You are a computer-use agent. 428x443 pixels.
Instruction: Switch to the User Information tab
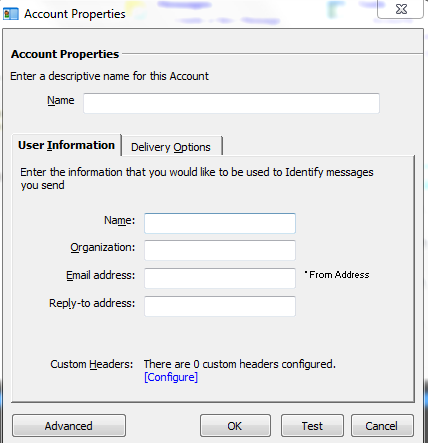[66, 145]
